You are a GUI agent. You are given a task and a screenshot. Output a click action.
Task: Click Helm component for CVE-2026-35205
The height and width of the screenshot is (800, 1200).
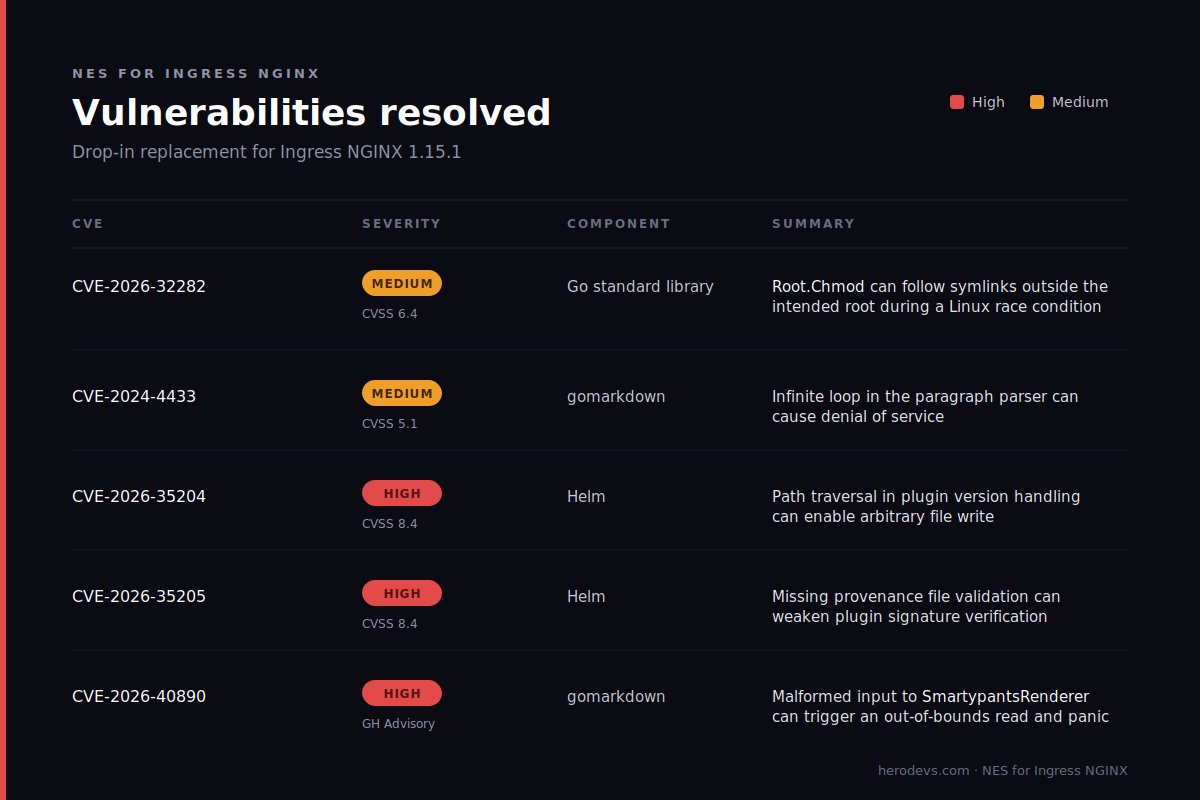(586, 597)
